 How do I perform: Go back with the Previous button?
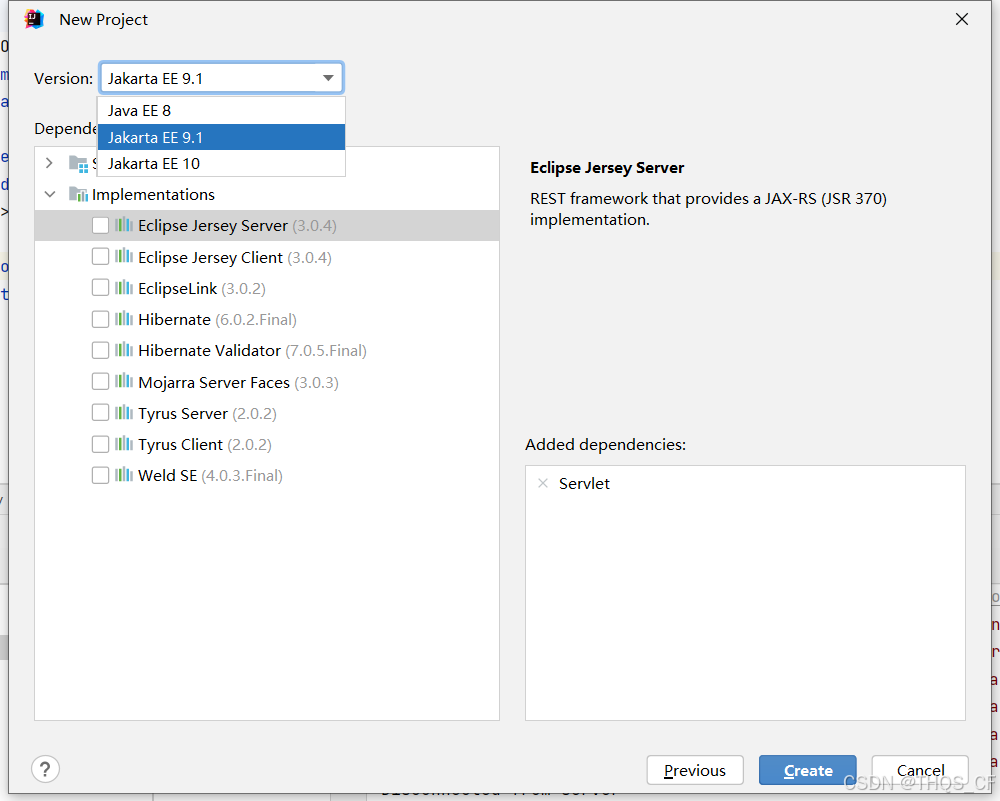(x=695, y=770)
